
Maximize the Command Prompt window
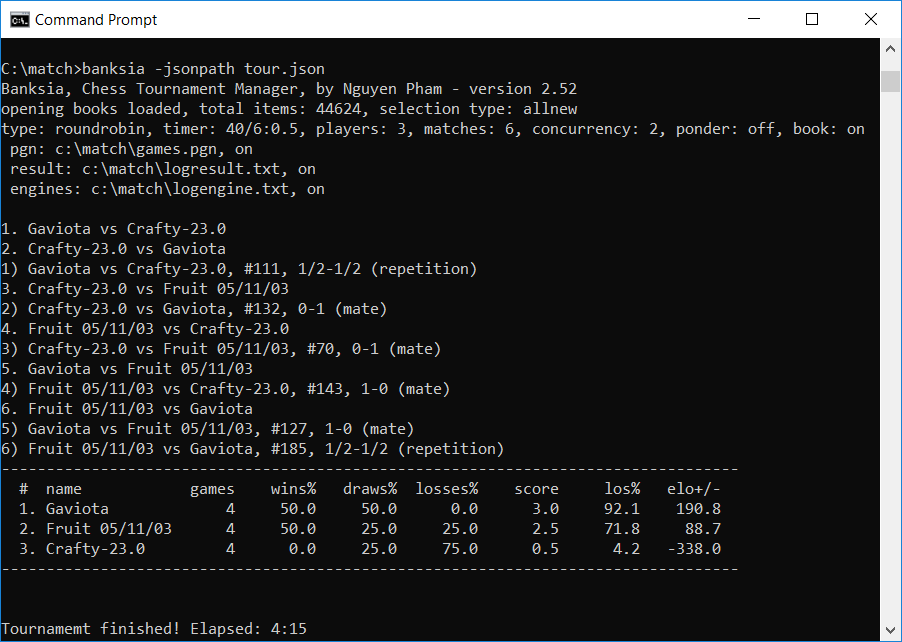point(812,19)
